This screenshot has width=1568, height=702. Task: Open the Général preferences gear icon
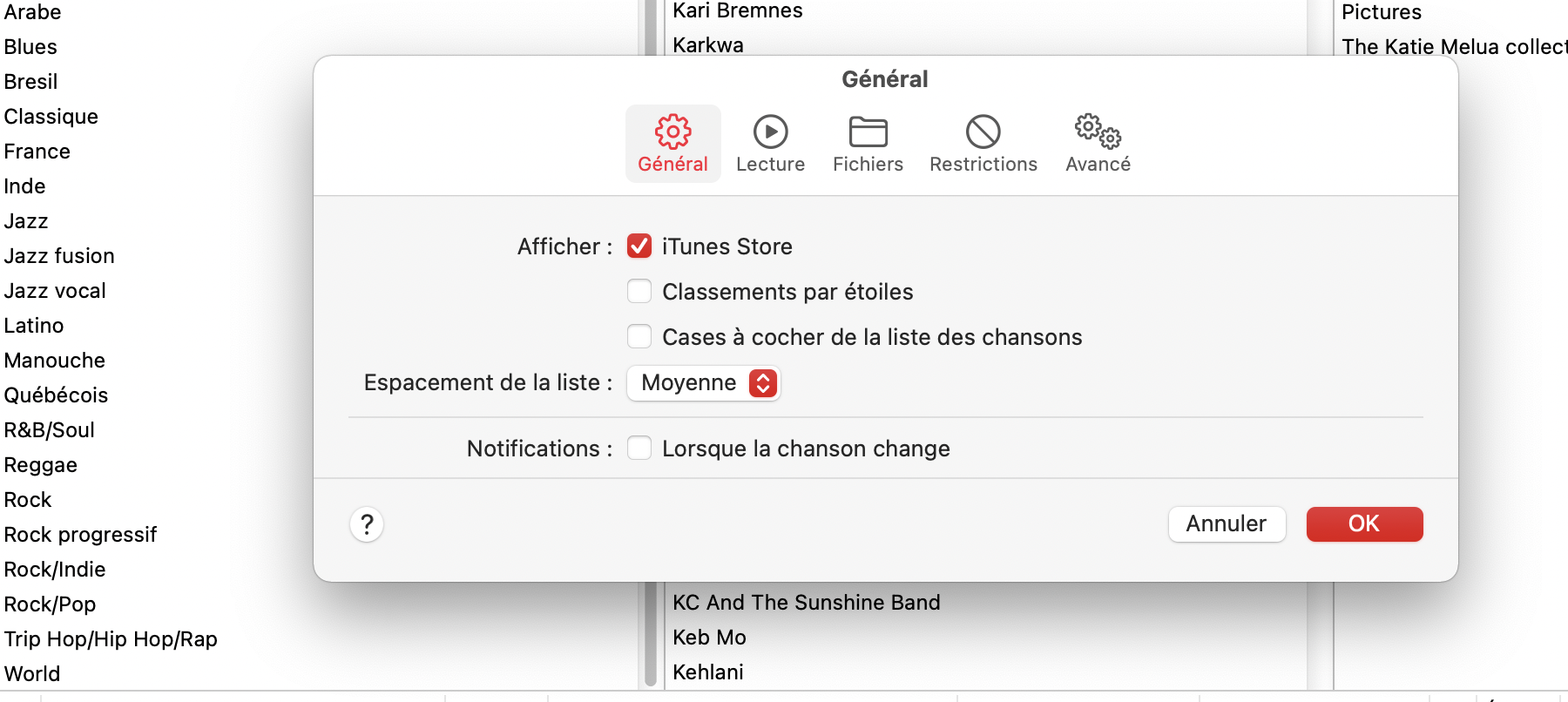coord(672,132)
